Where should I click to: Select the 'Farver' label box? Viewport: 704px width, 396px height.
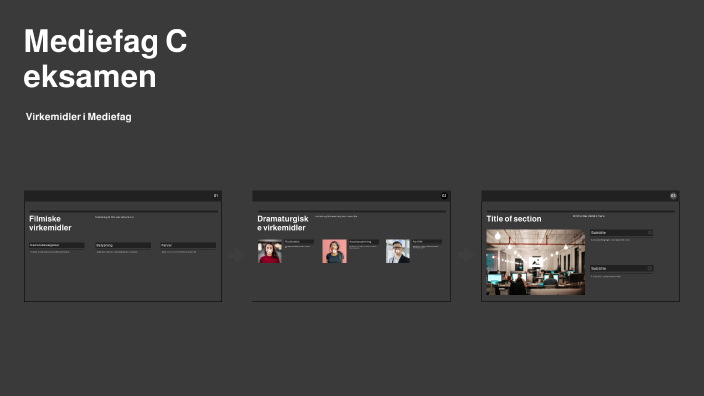(188, 245)
